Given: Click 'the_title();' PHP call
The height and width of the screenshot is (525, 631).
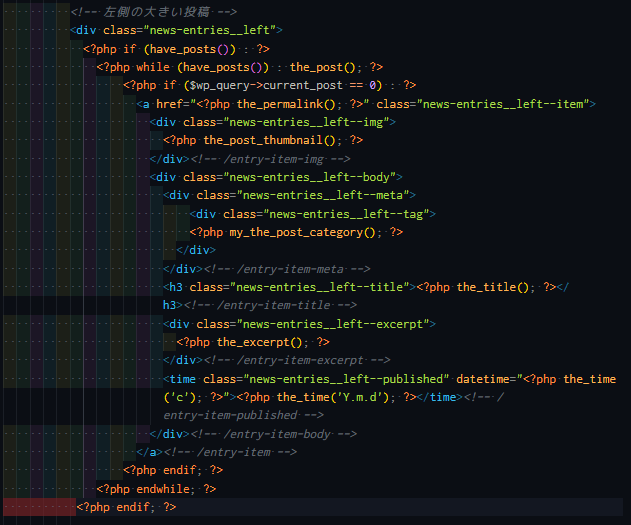Looking at the screenshot, I should (x=496, y=287).
